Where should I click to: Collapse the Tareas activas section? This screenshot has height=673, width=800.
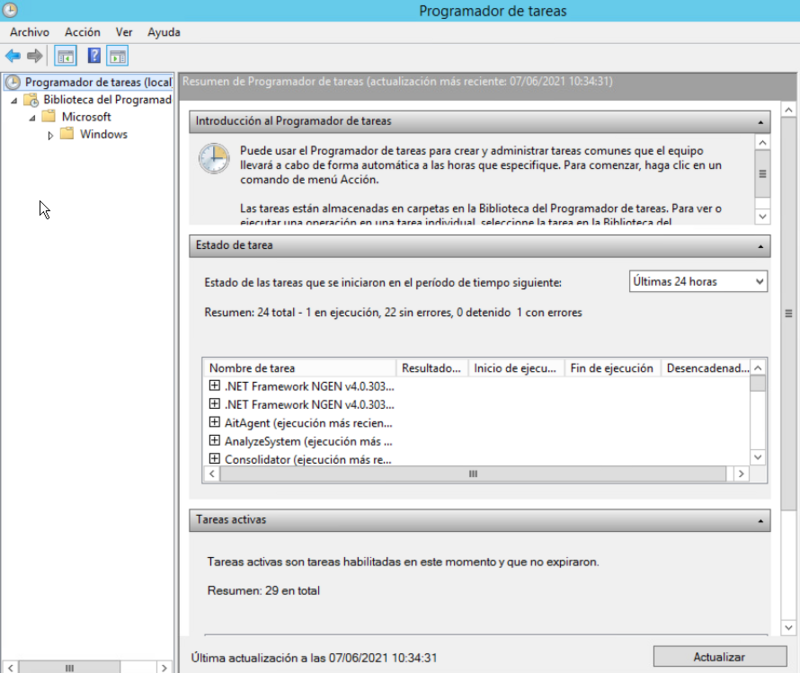pyautogui.click(x=761, y=521)
